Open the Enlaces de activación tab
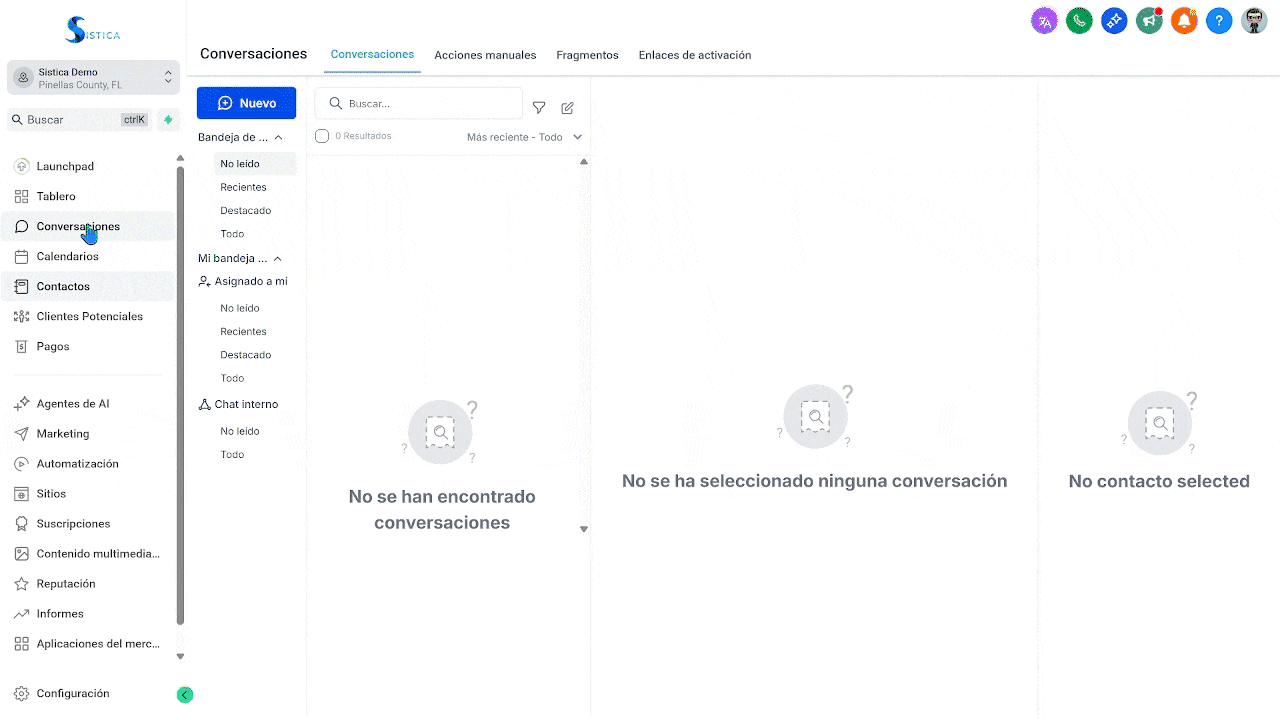The image size is (1280, 720). (x=695, y=55)
